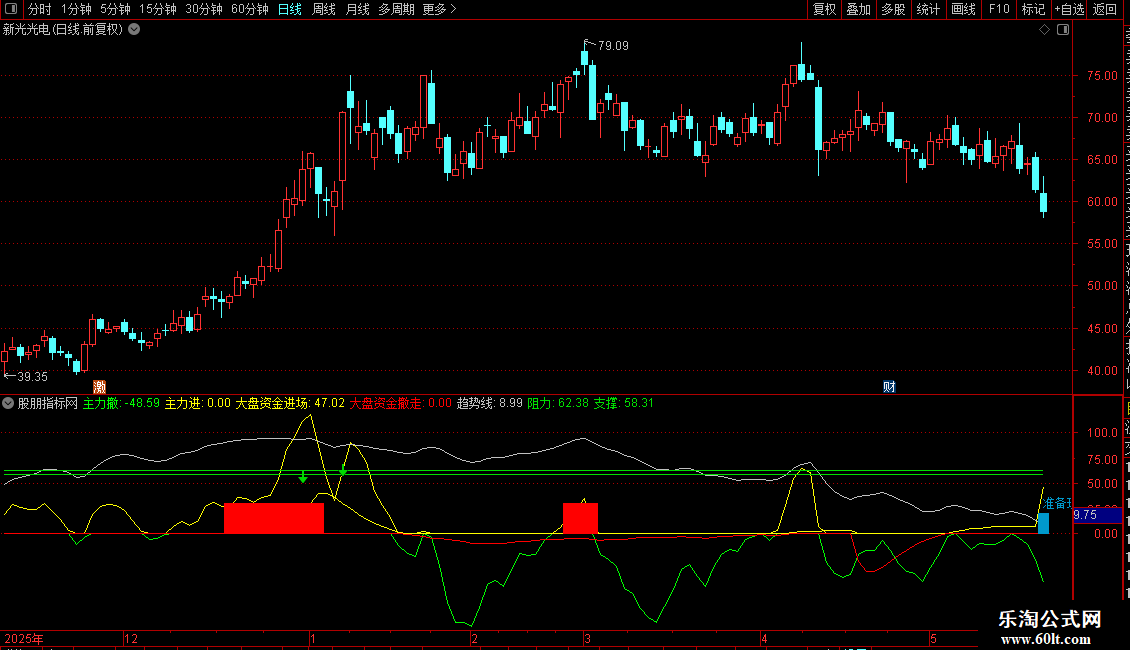The height and width of the screenshot is (650, 1130).
Task: Open the F10 company info
Action: click(x=999, y=9)
